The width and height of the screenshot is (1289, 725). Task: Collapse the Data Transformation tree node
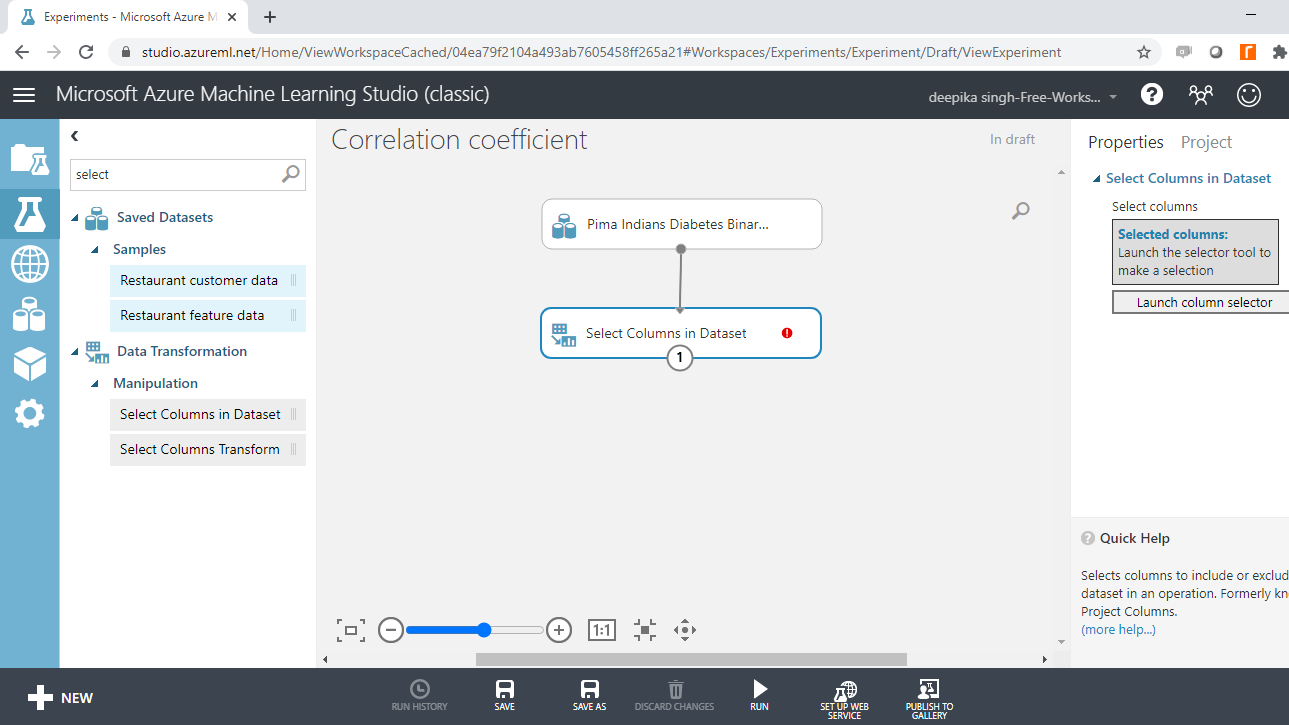[x=75, y=352]
